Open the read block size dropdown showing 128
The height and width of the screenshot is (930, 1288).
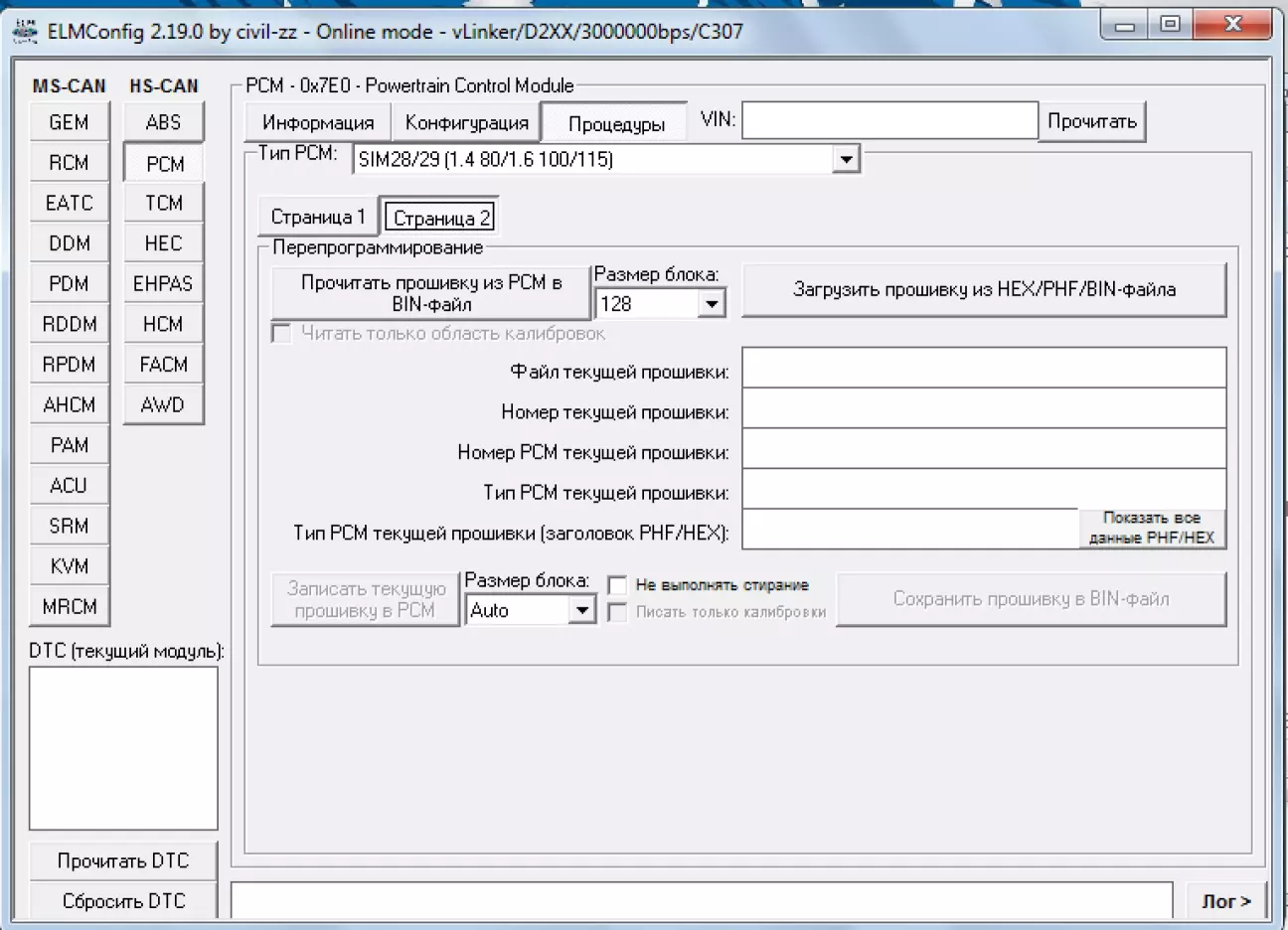(x=711, y=304)
